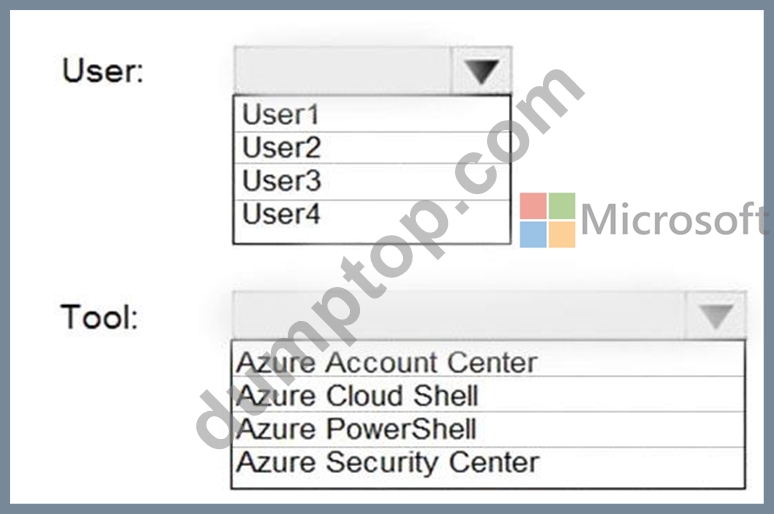Screen dimensions: 774x514
Task: Click the green square of Microsoft logo
Action: [x=562, y=206]
